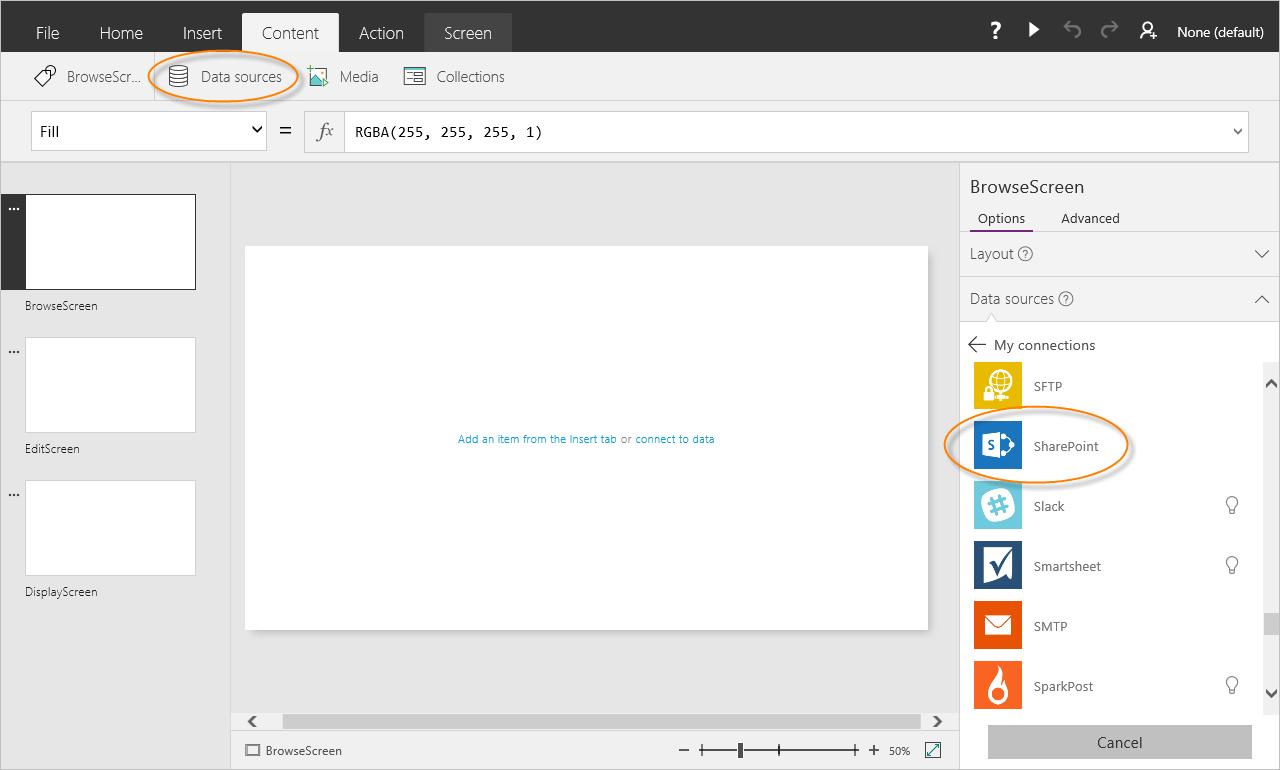Select the Media toolbar icon
The height and width of the screenshot is (770, 1280).
(x=344, y=76)
